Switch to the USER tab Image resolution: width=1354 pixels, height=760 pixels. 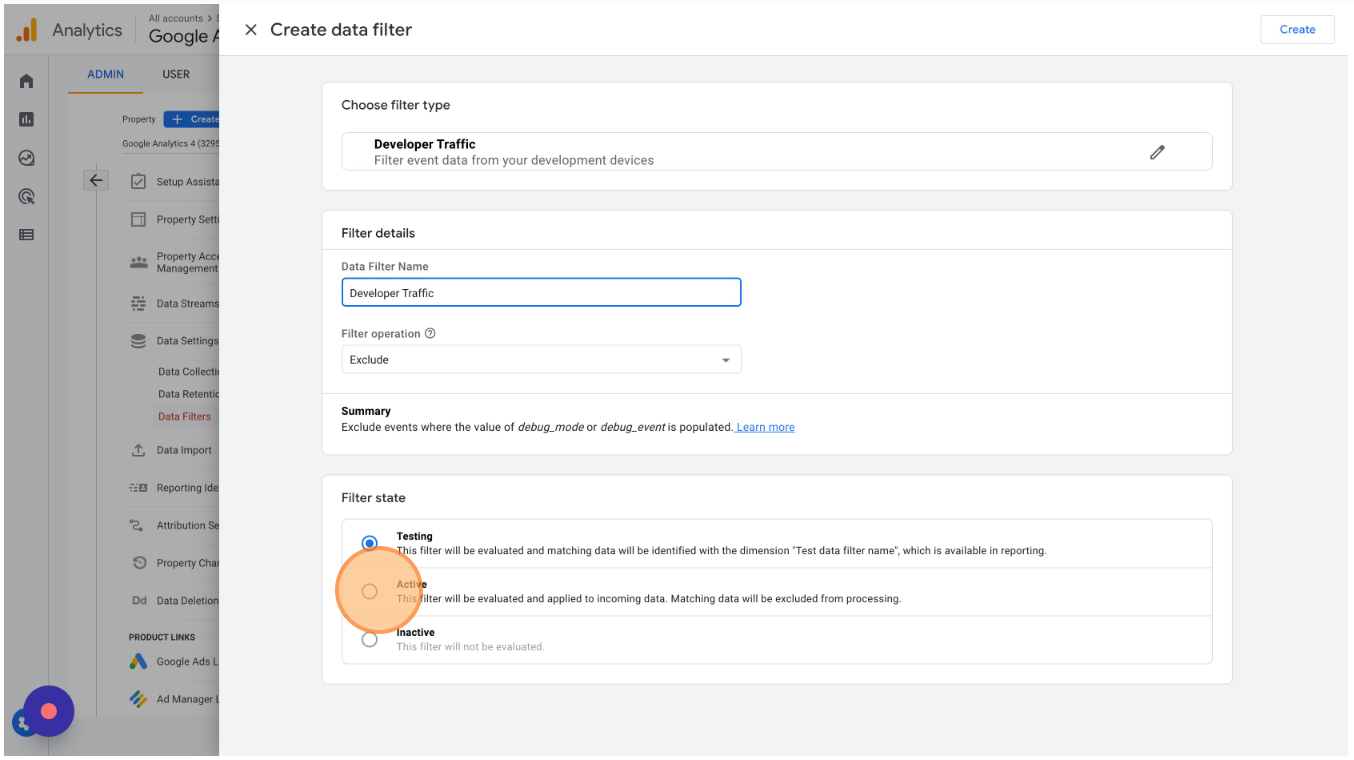176,74
